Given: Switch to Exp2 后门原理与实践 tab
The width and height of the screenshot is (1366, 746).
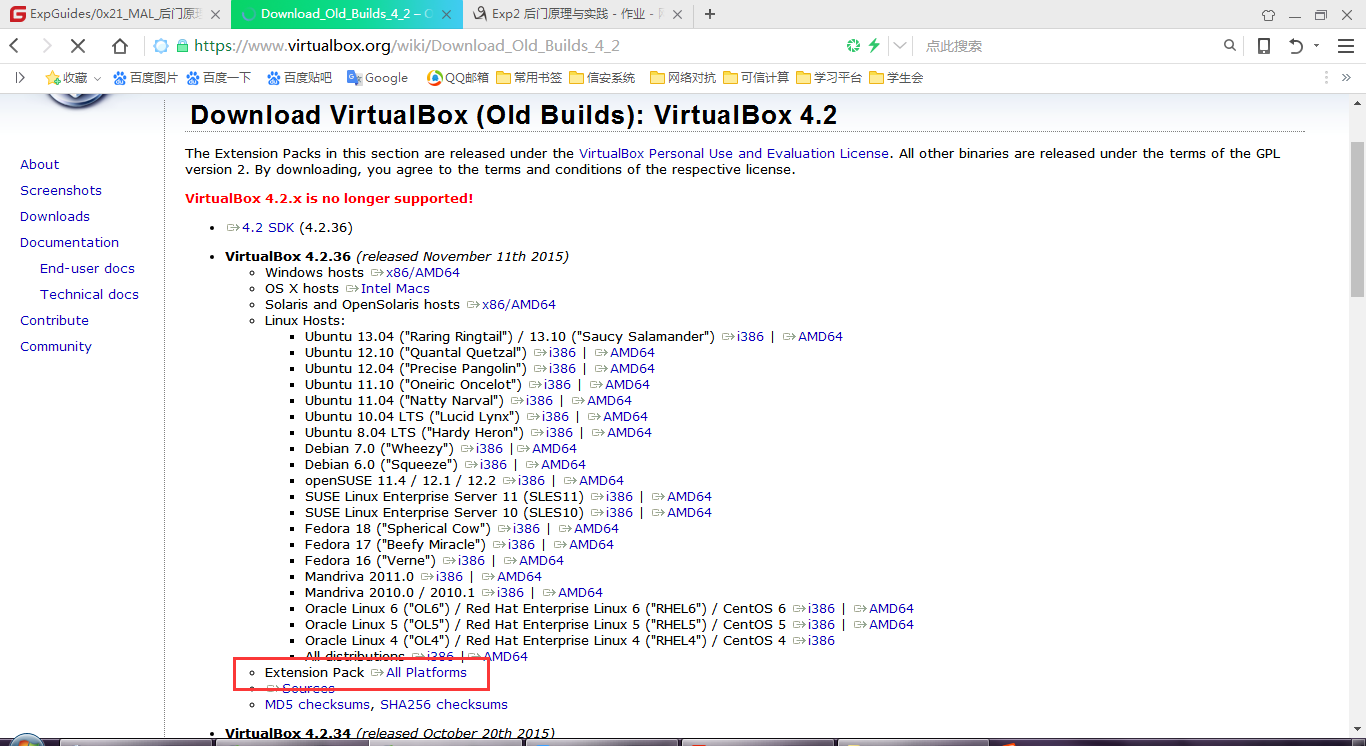Looking at the screenshot, I should [580, 14].
